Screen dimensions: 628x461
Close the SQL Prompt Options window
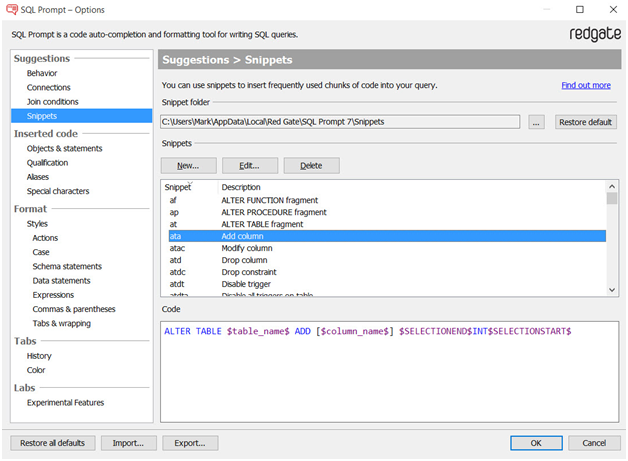pos(613,9)
